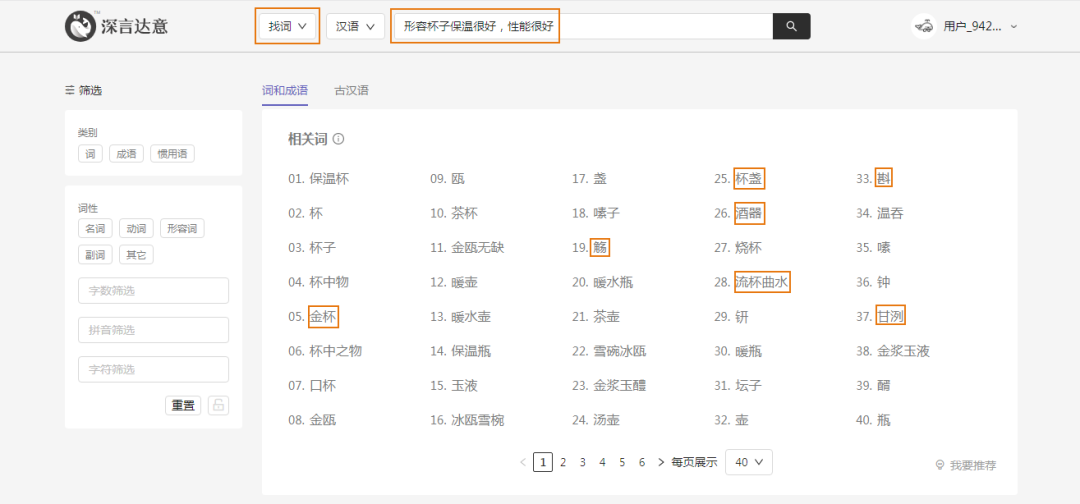Switch to the 古汉语 tab
This screenshot has height=504, width=1080.
click(x=351, y=90)
